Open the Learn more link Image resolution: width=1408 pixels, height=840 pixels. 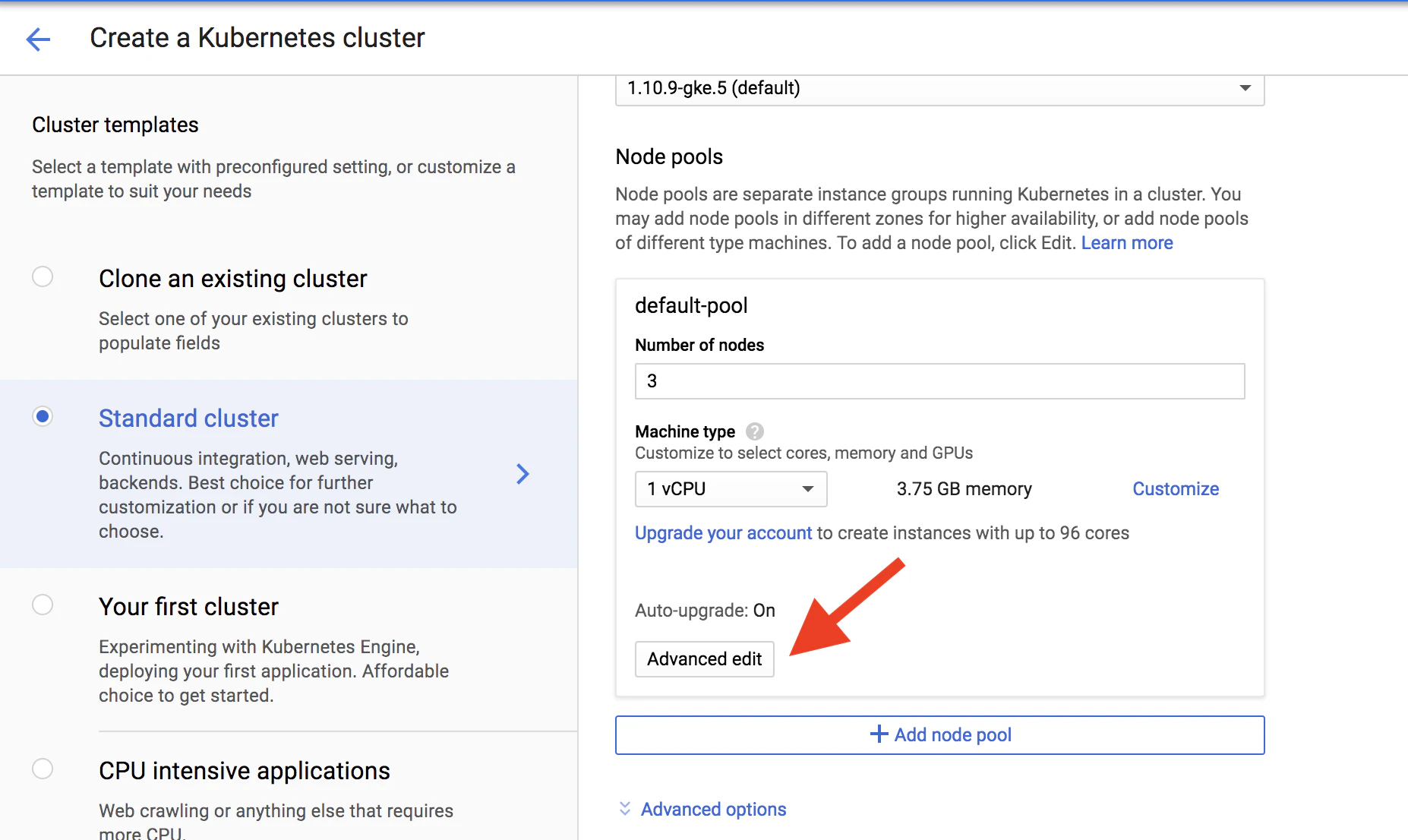click(x=1127, y=243)
